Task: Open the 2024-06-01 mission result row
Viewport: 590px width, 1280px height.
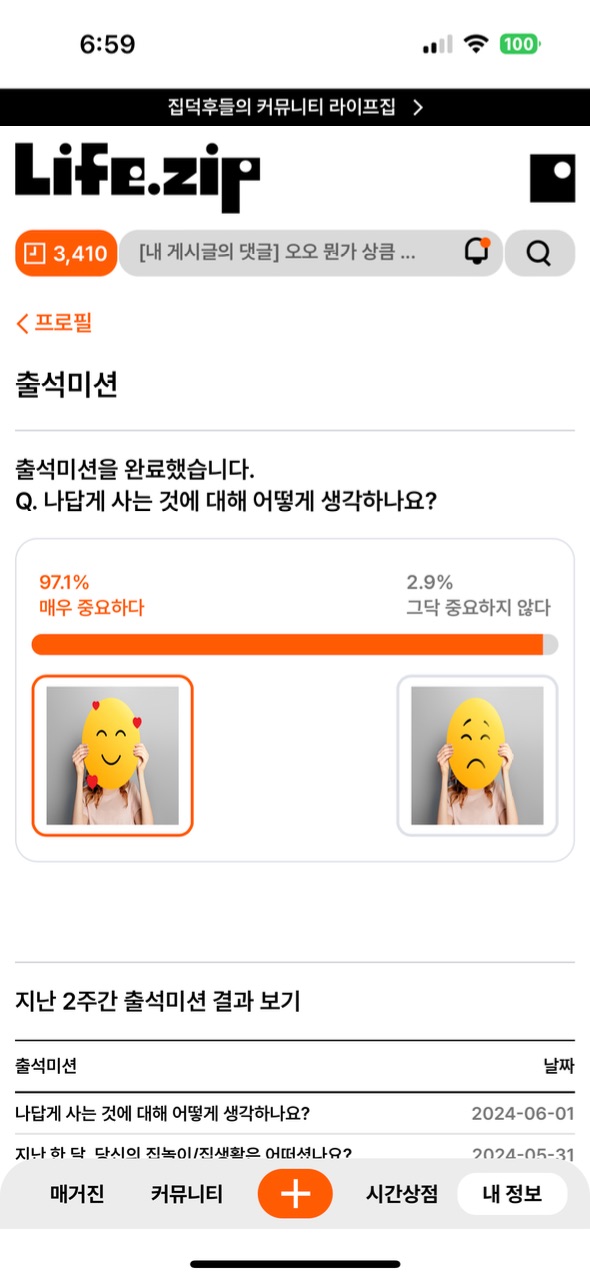Action: (x=295, y=1113)
